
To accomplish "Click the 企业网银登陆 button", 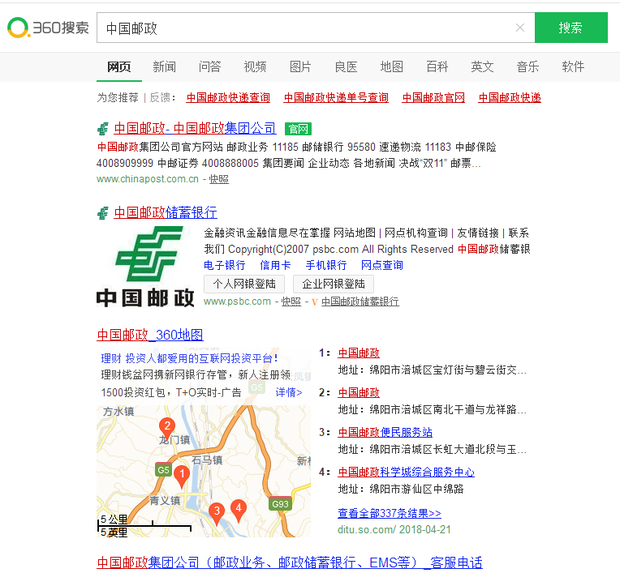I will (333, 284).
